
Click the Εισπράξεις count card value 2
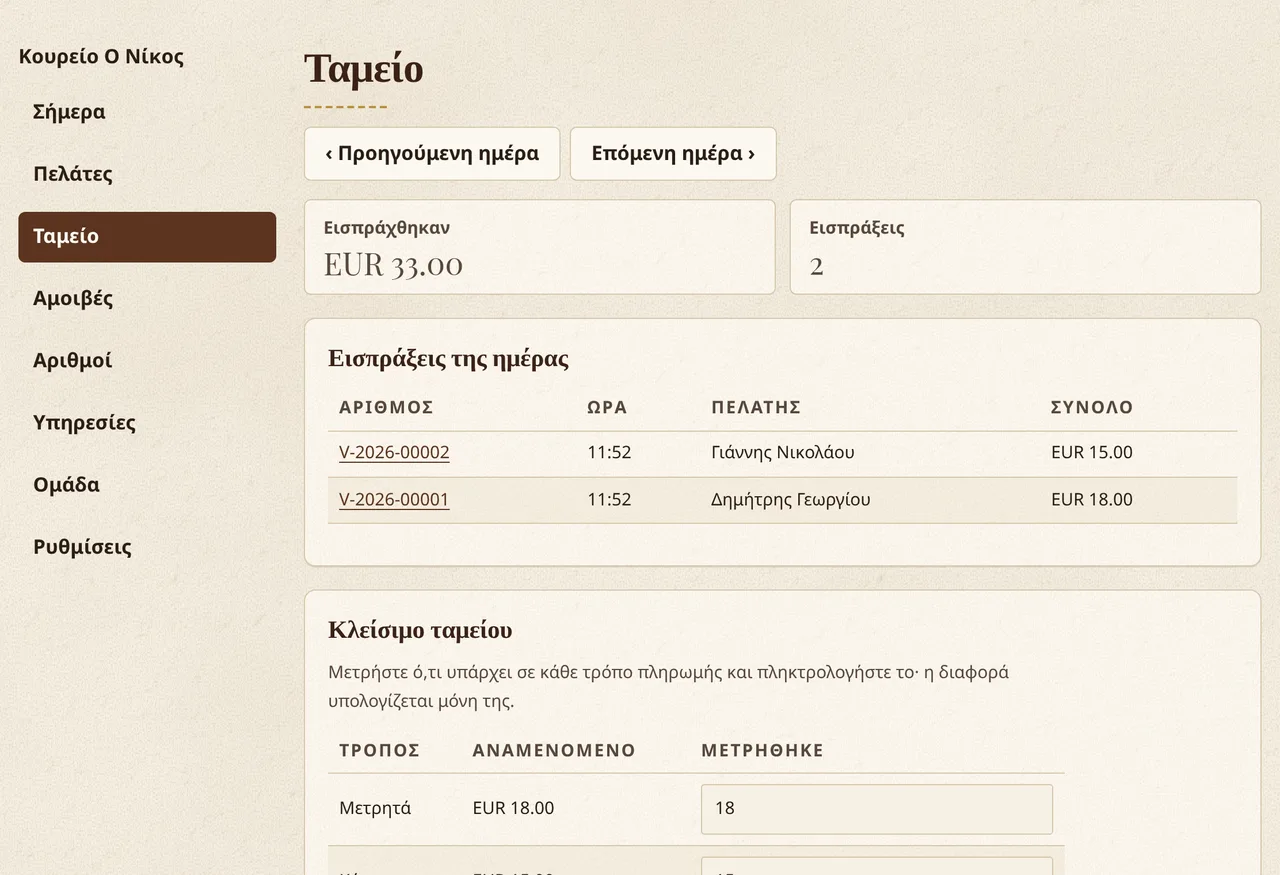point(816,266)
